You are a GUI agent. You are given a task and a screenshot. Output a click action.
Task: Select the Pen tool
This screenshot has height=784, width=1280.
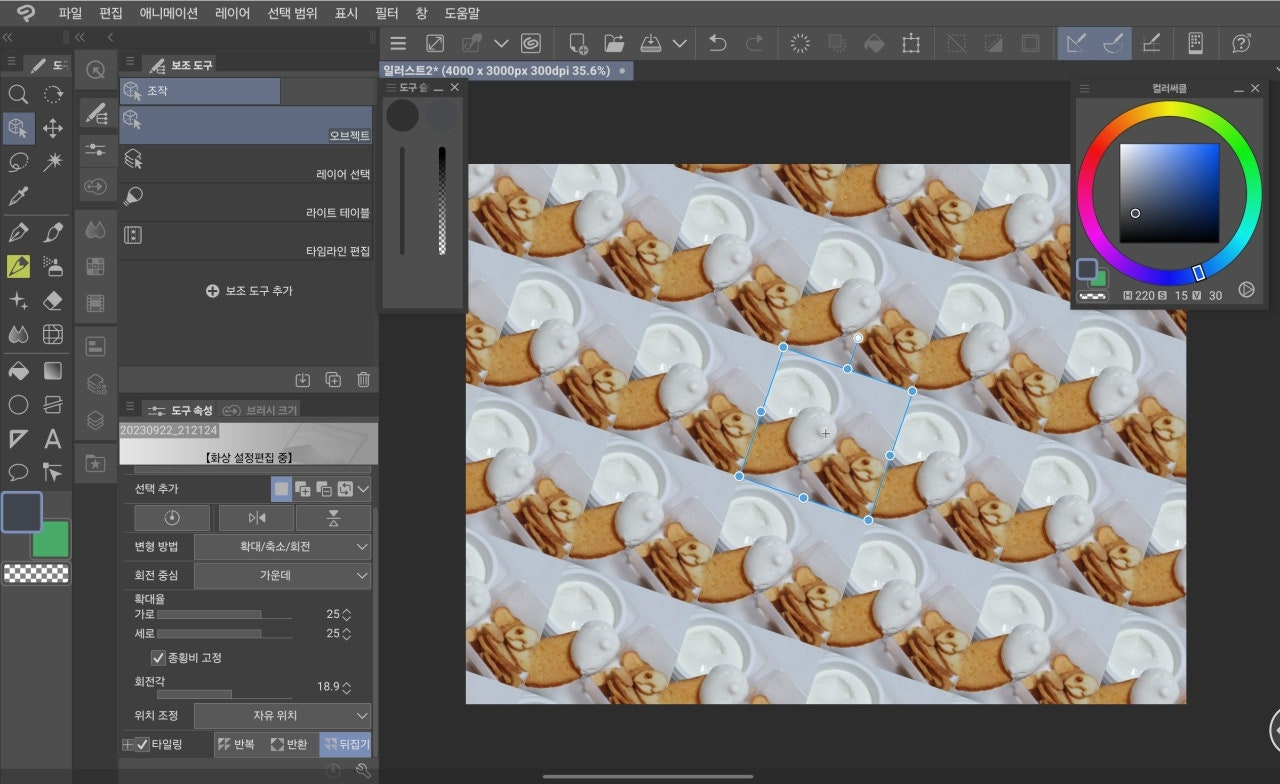click(18, 233)
